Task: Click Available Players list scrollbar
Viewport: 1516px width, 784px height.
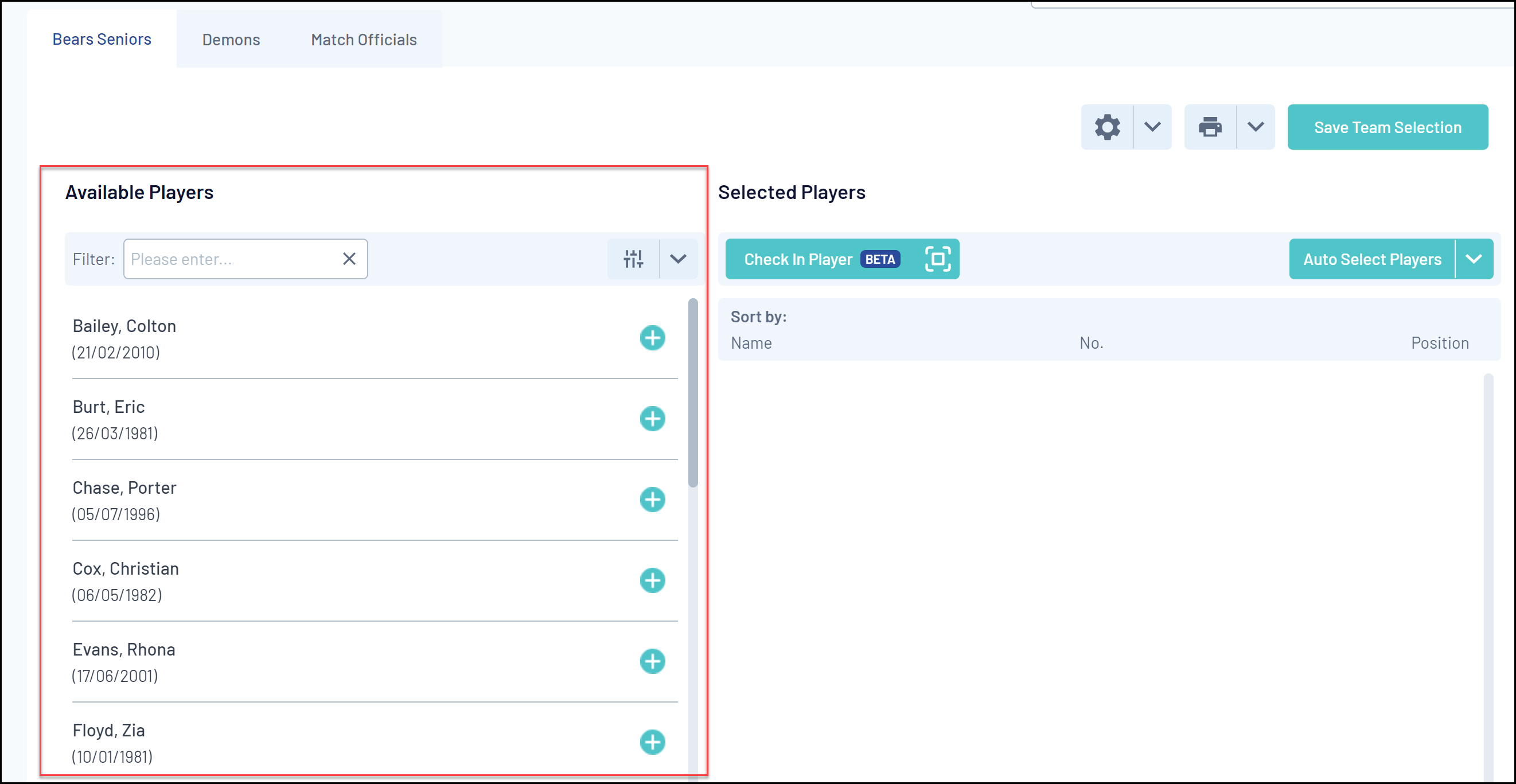Action: tap(693, 393)
